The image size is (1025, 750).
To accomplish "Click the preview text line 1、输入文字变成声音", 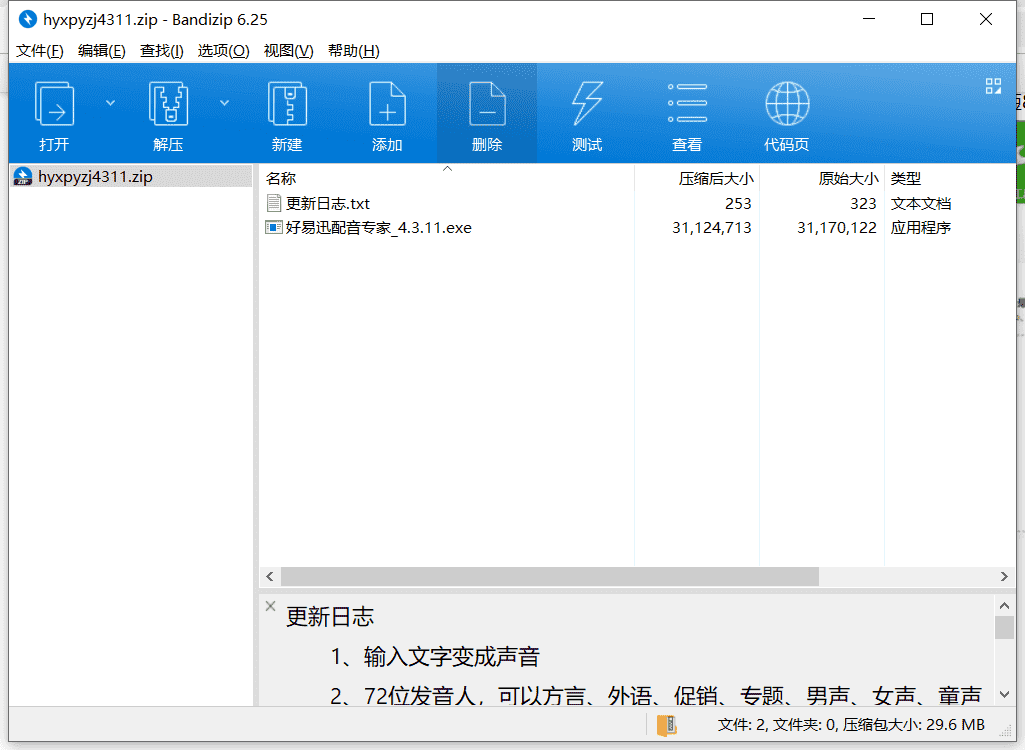I will [x=435, y=656].
